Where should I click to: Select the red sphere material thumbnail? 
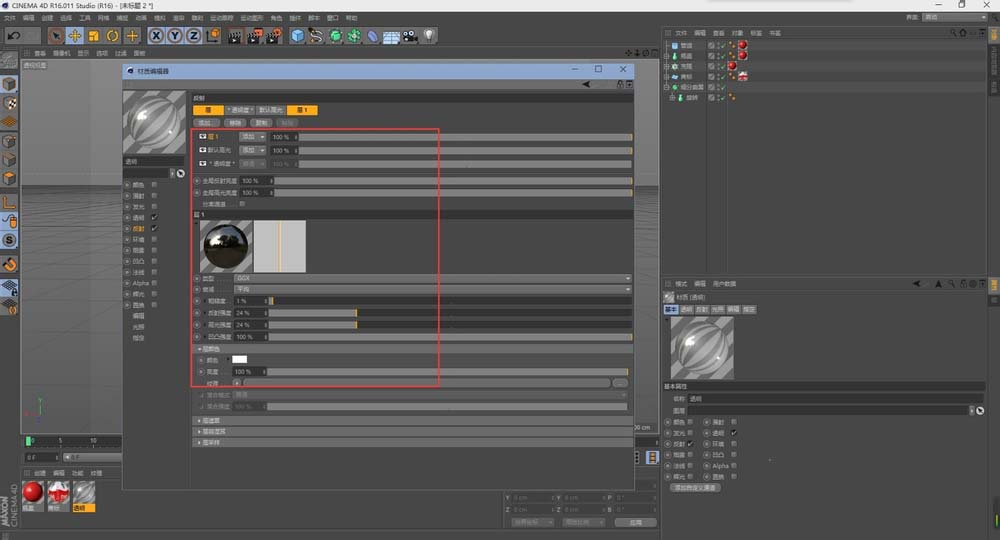pos(33,493)
